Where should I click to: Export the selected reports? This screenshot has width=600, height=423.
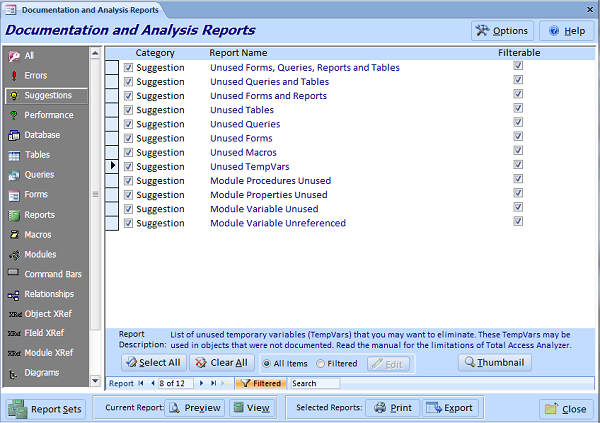click(450, 408)
